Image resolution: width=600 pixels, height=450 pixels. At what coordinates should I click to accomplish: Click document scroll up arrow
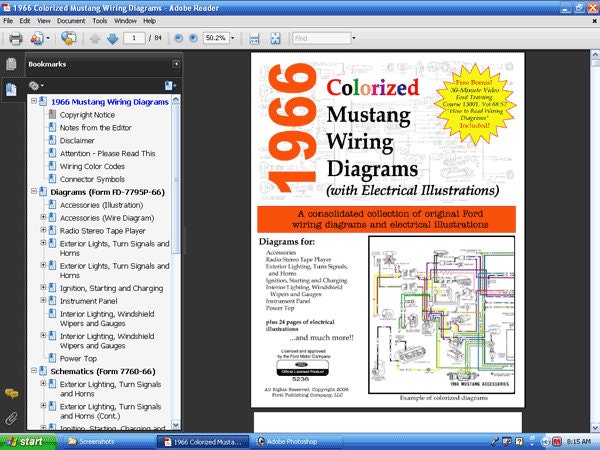(x=595, y=54)
